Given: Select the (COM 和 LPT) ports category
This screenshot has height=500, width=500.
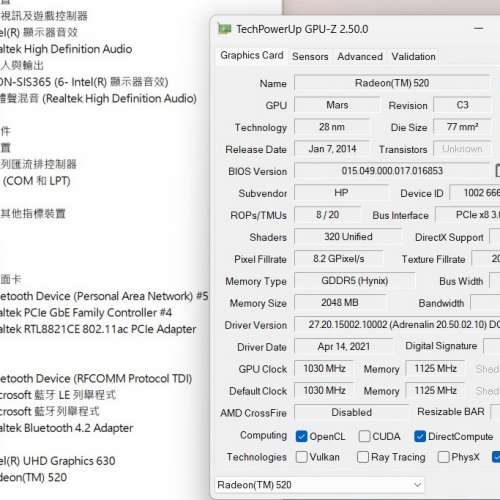Looking at the screenshot, I should tap(36, 181).
